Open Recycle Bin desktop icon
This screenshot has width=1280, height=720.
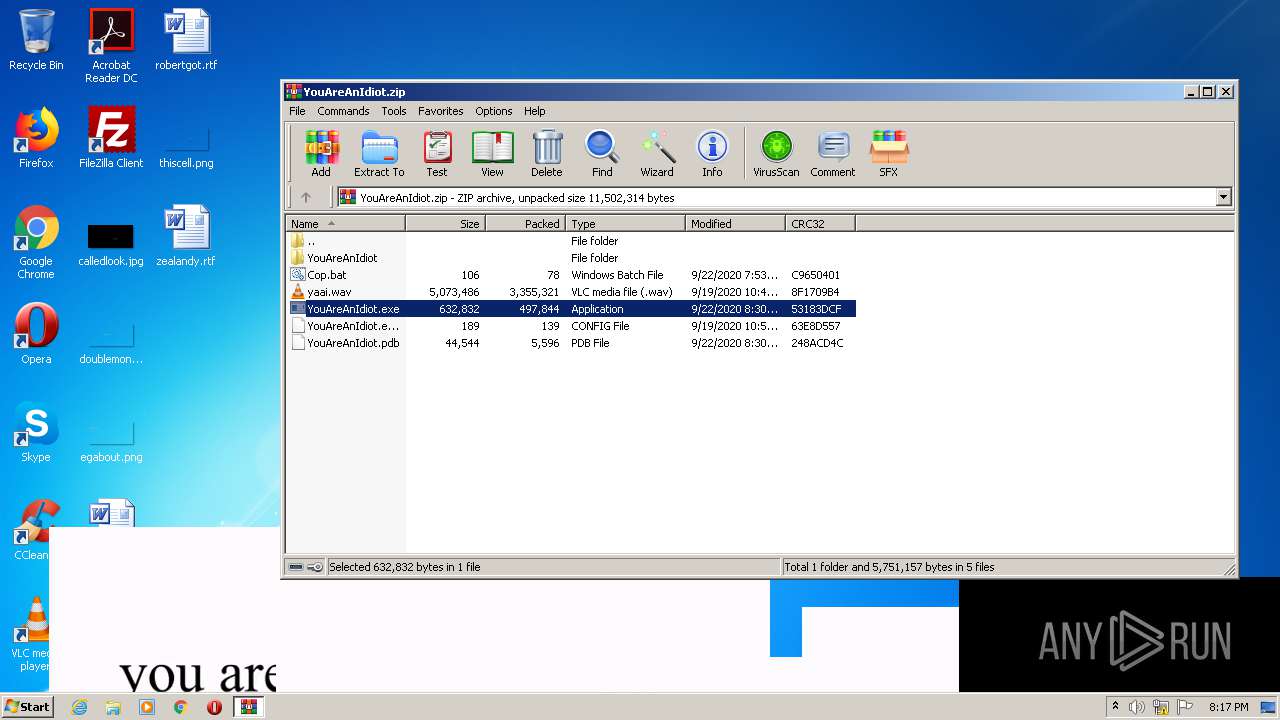click(x=36, y=40)
